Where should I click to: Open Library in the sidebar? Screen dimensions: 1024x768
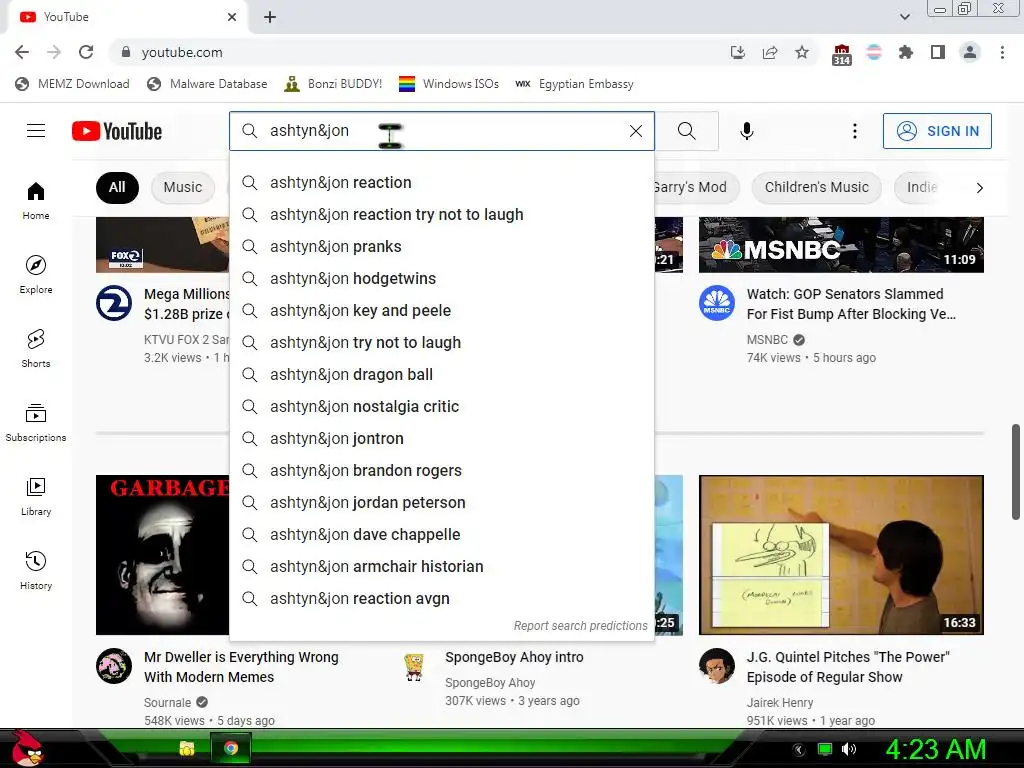tap(36, 496)
